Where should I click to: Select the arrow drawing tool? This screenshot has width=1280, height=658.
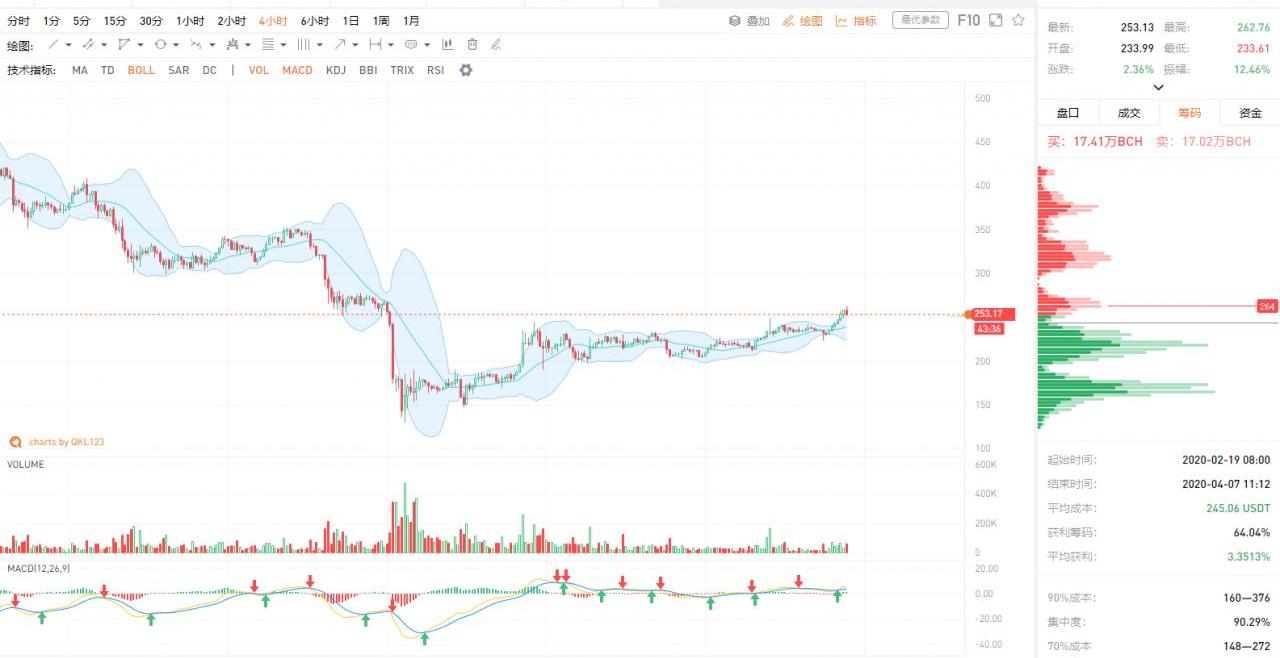tap(340, 45)
